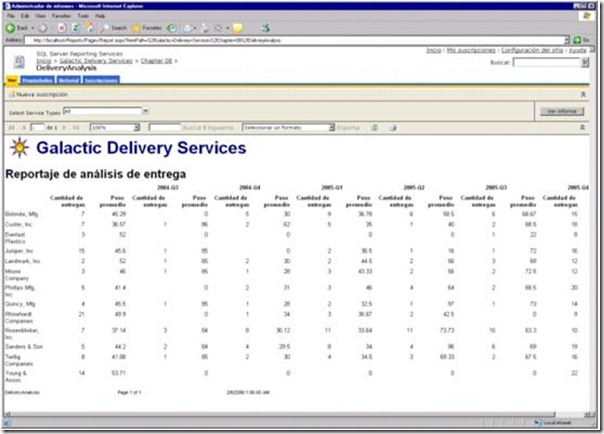Click the top-right Inicio link
Screen dimensions: 604x434
click(x=434, y=50)
